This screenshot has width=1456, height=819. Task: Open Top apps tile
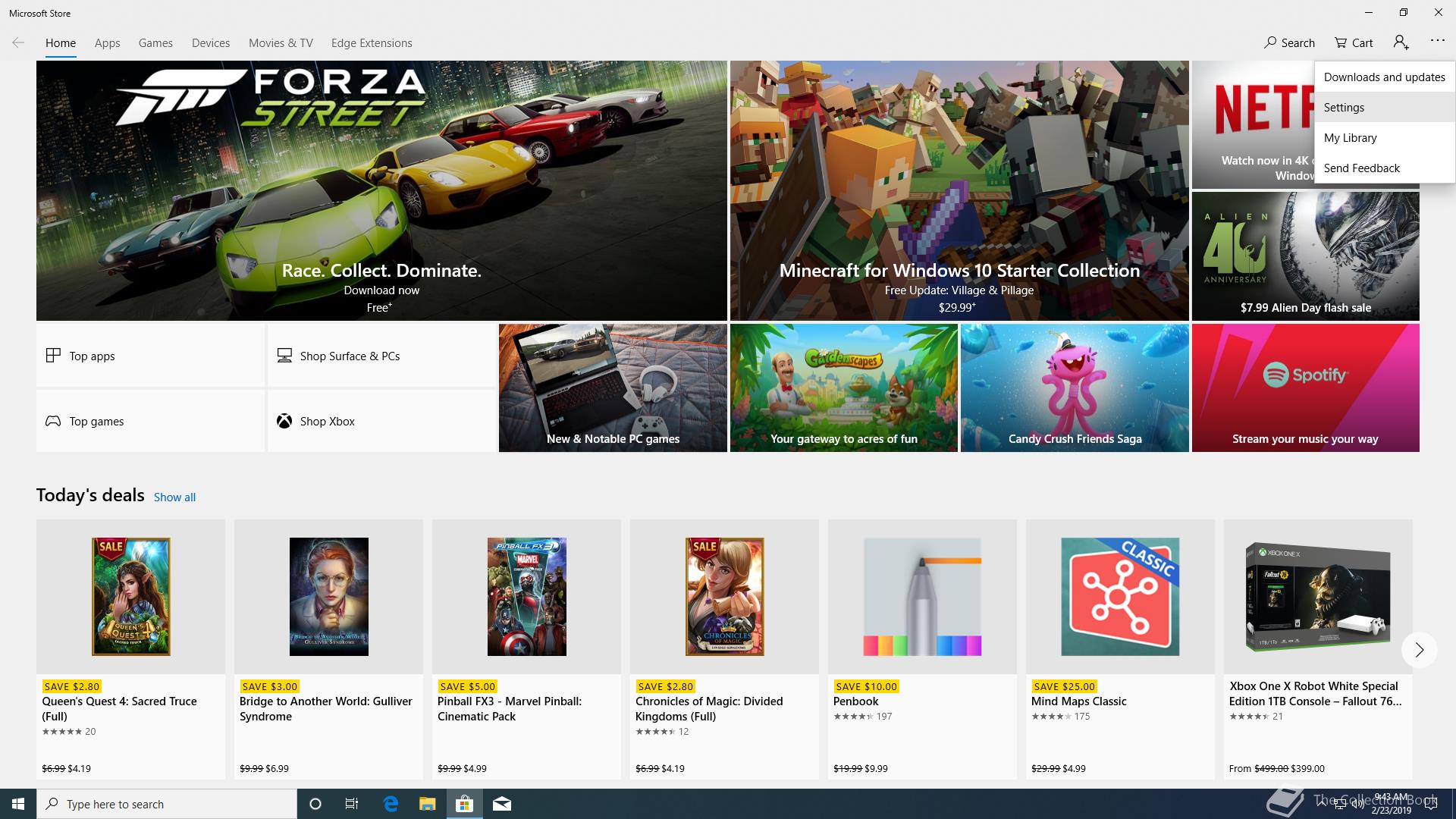tap(150, 356)
